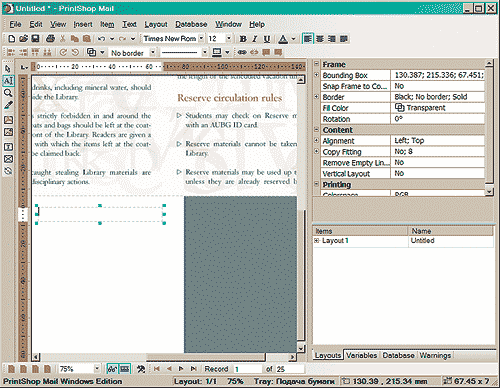Open the Times New Roman font dropdown
500x388 pixels.
pos(201,39)
